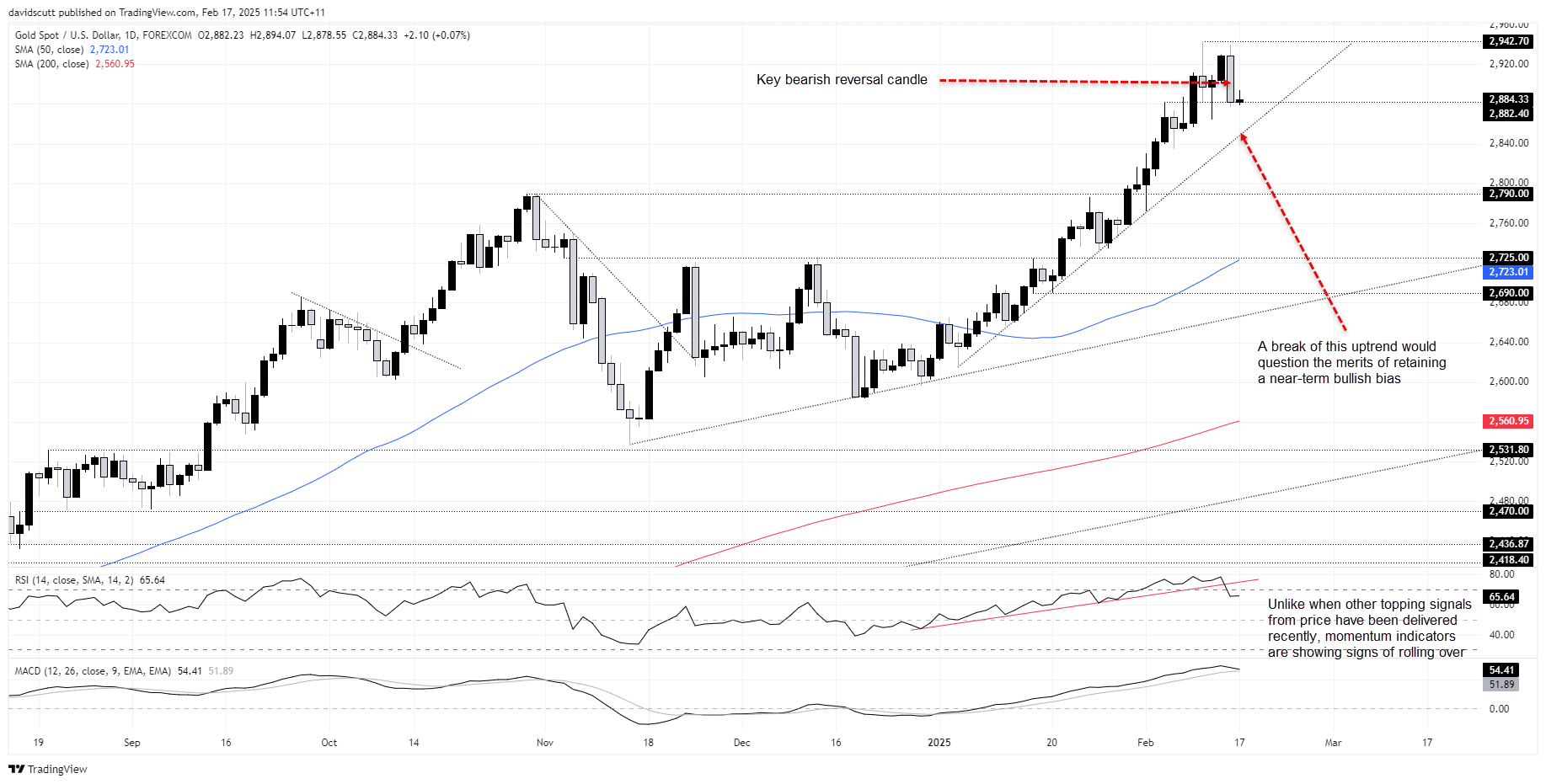Click the 2,942.70 price label

click(x=1508, y=41)
